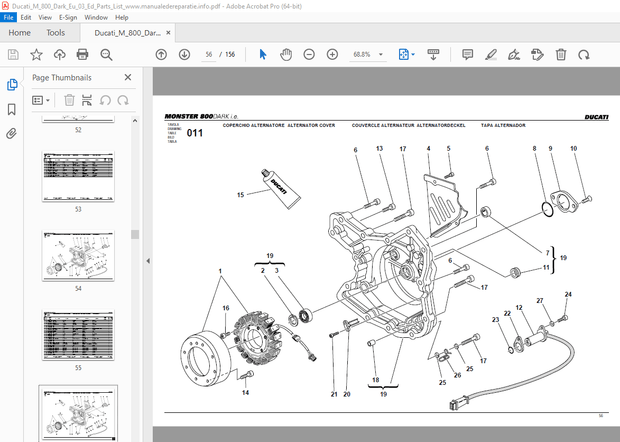Viewport: 620px width, 442px height.
Task: Open the Help menu
Action: click(x=122, y=17)
